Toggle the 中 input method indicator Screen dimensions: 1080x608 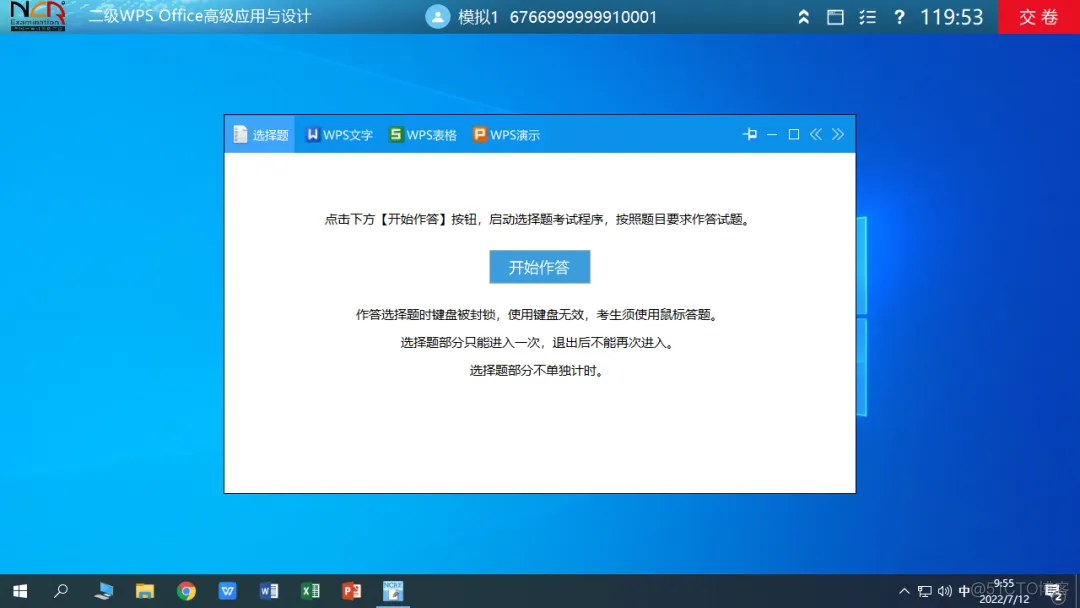pyautogui.click(x=964, y=591)
